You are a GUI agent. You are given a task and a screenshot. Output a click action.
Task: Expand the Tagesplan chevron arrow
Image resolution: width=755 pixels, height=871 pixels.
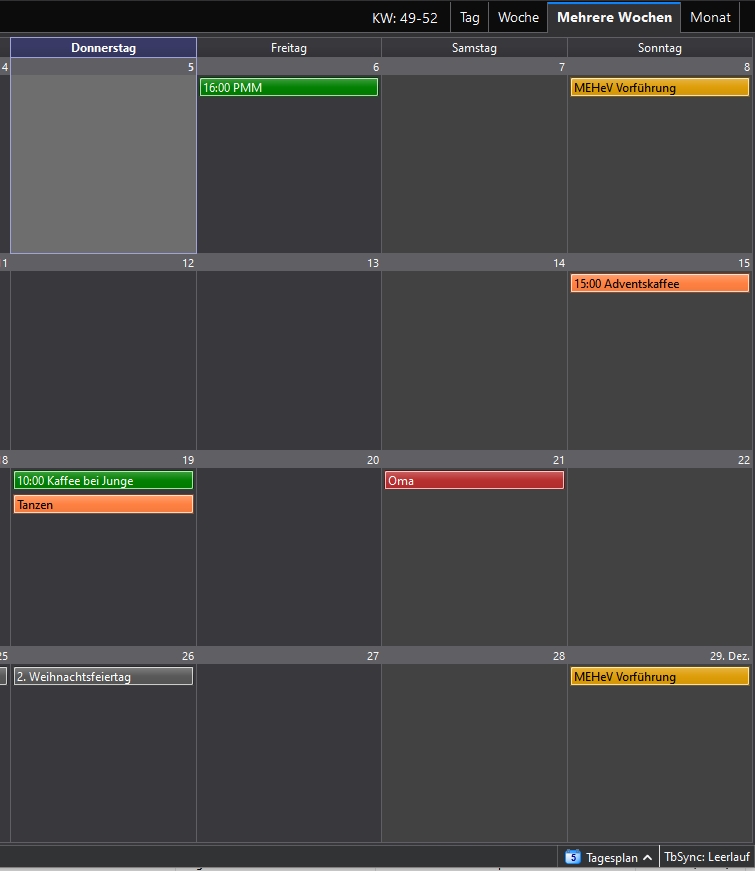647,858
